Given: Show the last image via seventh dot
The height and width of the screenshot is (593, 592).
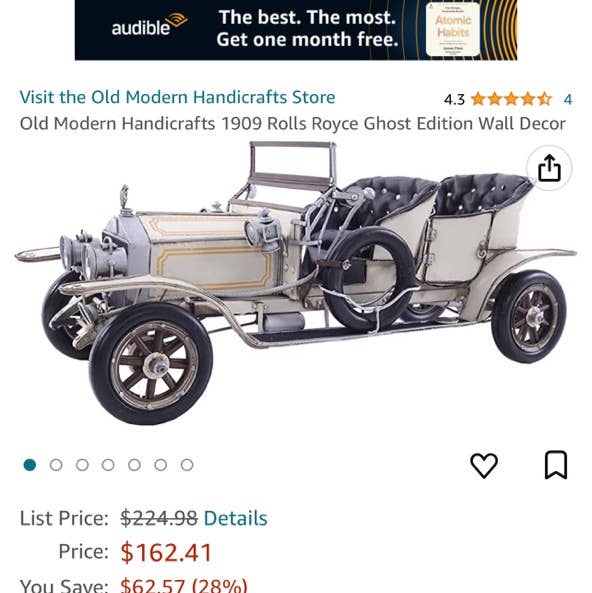Looking at the screenshot, I should pos(187,465).
